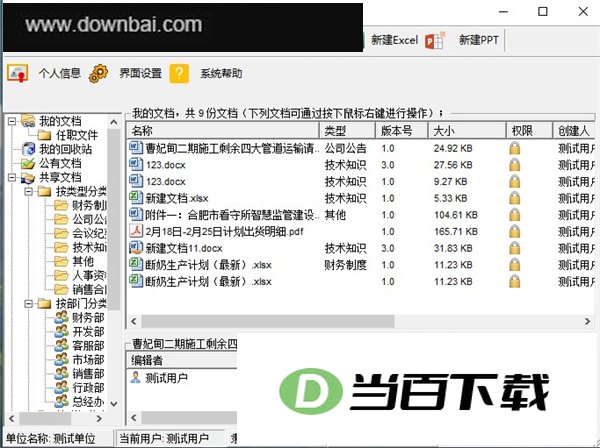600x448 pixels.
Task: Click tree panel horizontal scrollbar right arrow
Action: [x=99, y=419]
